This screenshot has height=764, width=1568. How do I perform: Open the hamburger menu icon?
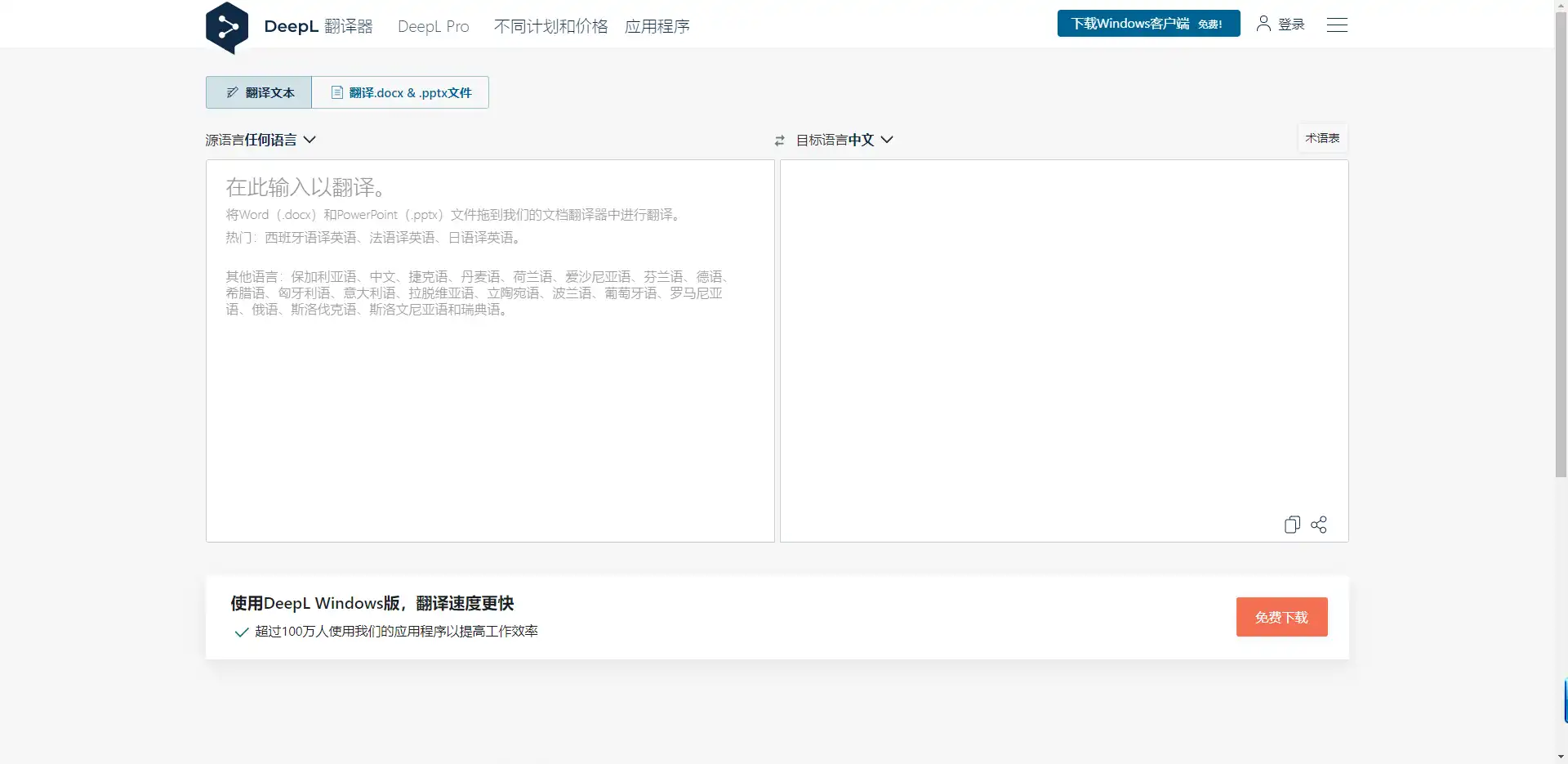click(1337, 25)
